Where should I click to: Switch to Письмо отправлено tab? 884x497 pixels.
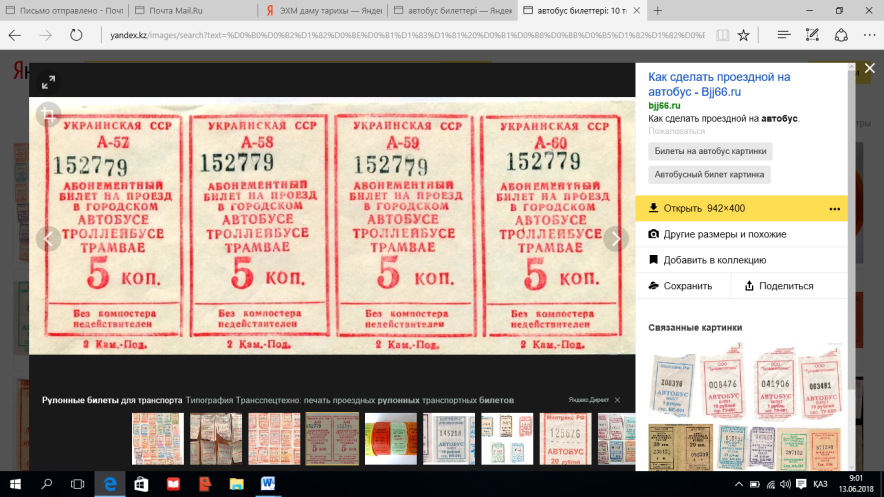point(65,10)
